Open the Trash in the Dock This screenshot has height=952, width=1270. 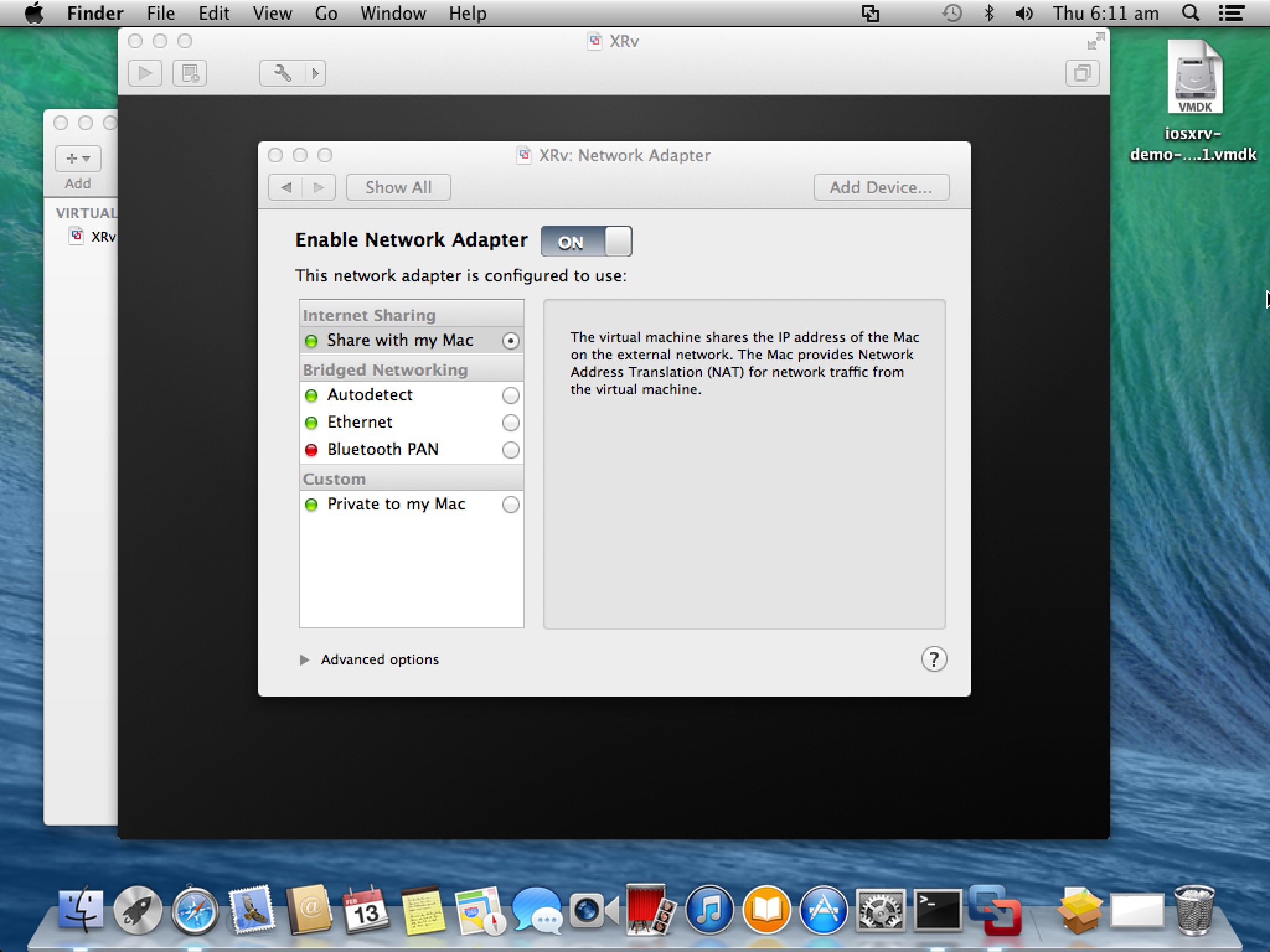point(1194,910)
